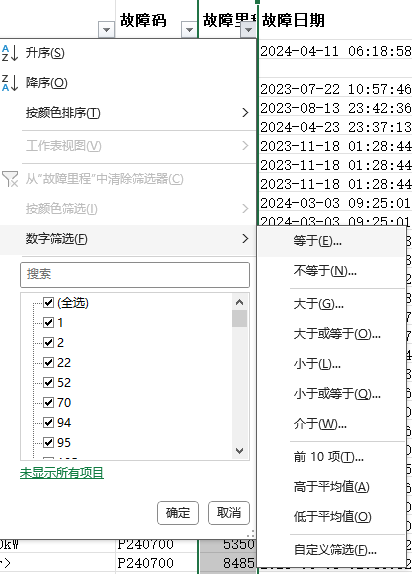The height and width of the screenshot is (574, 412).
Task: Choose 降序(O) sort option
Action: point(47,83)
